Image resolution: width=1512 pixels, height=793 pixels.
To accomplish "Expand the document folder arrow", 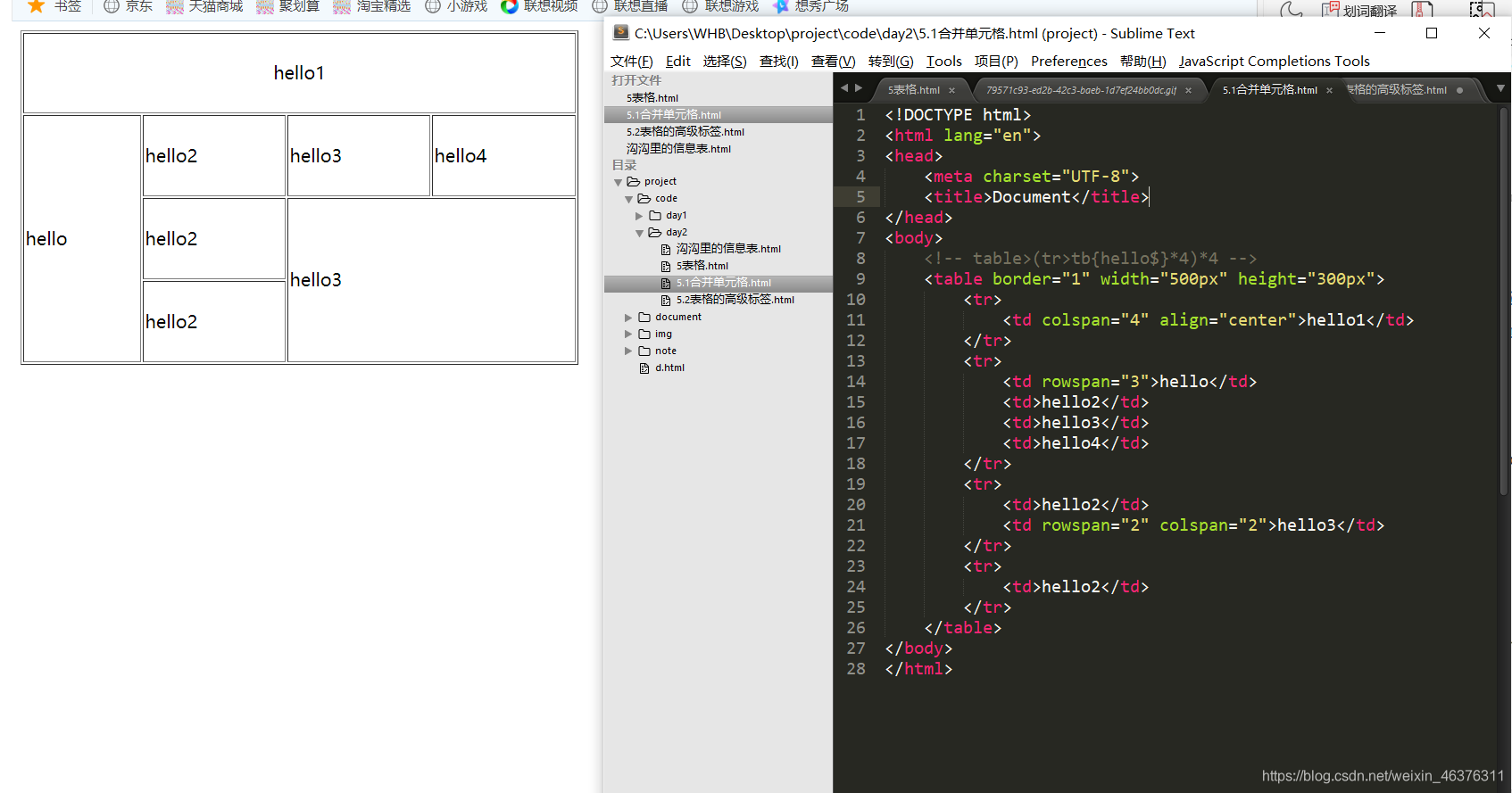I will (628, 318).
